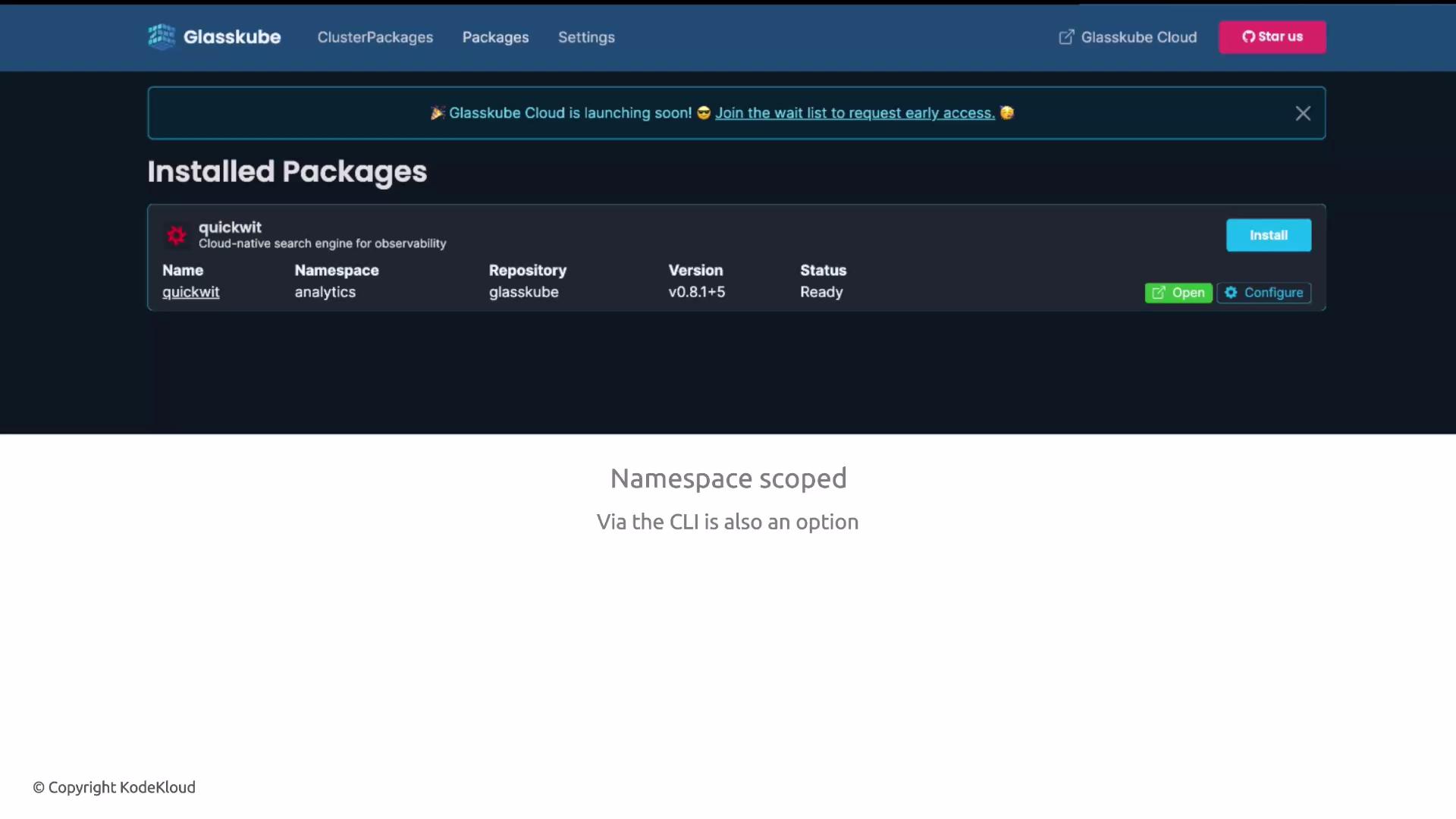Click the Join the wait list link

click(x=855, y=113)
